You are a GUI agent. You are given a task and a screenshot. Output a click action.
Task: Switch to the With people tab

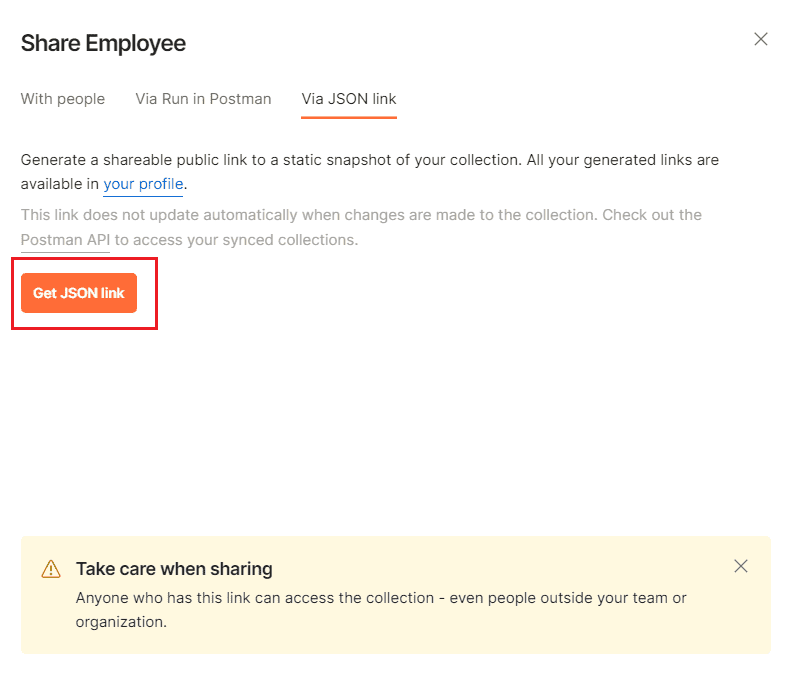point(63,99)
